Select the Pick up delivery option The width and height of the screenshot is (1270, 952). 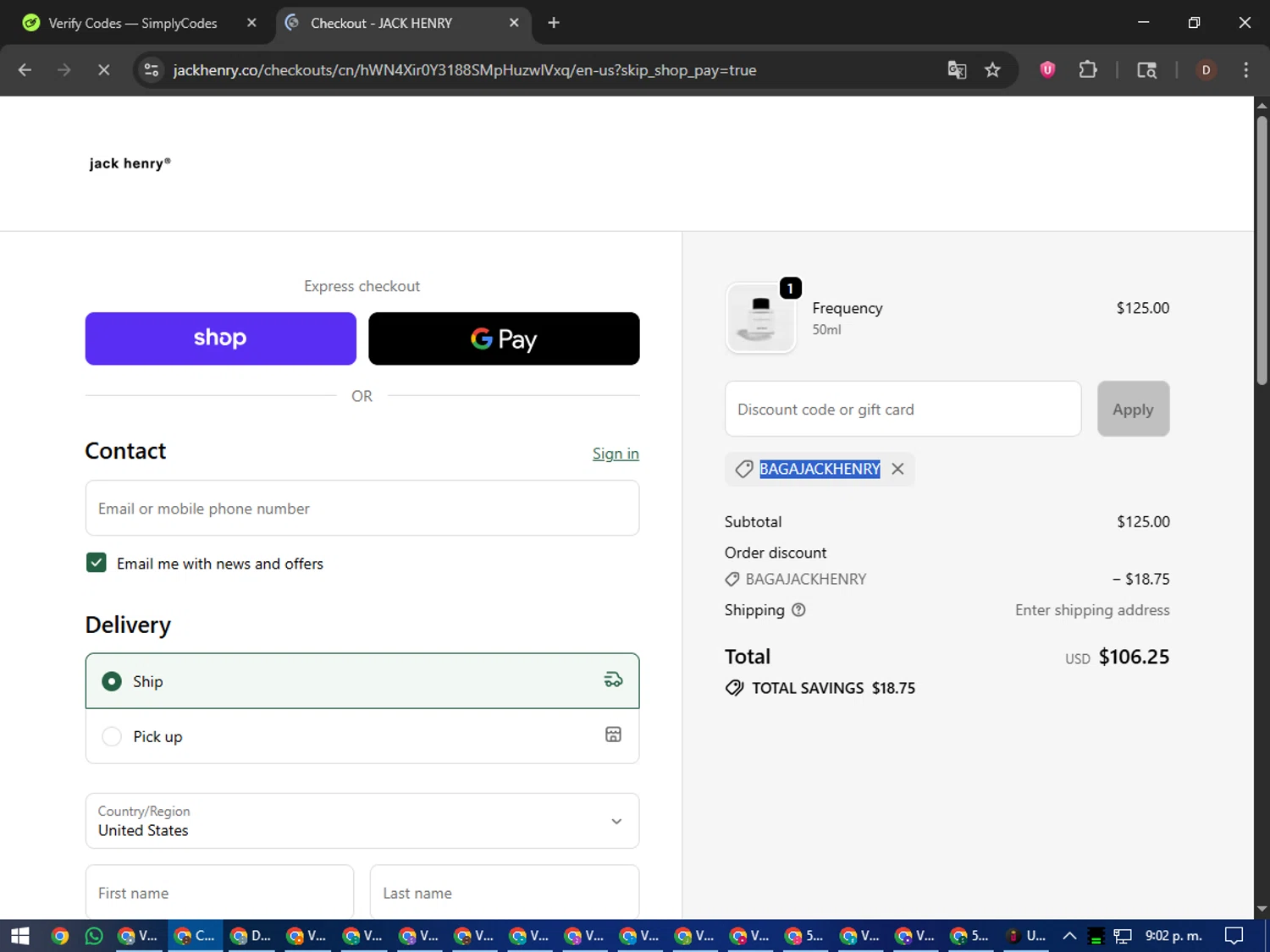pos(362,736)
